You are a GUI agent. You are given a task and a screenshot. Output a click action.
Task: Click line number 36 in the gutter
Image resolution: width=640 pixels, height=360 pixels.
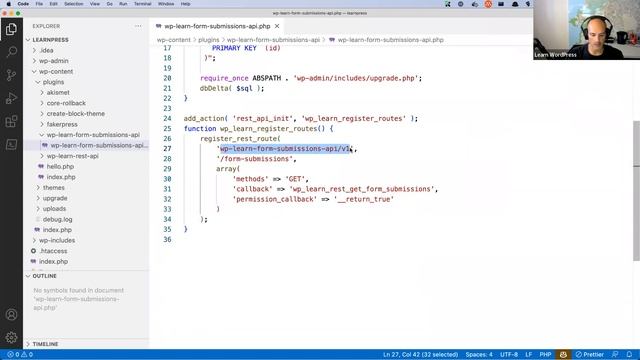pyautogui.click(x=167, y=240)
